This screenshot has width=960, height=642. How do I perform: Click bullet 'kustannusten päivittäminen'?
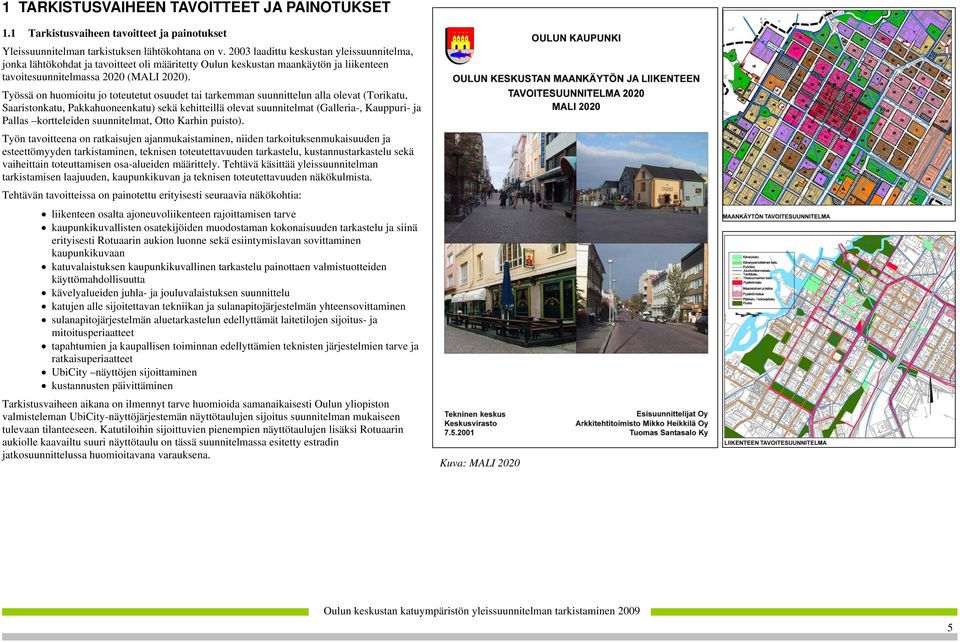pyautogui.click(x=112, y=386)
